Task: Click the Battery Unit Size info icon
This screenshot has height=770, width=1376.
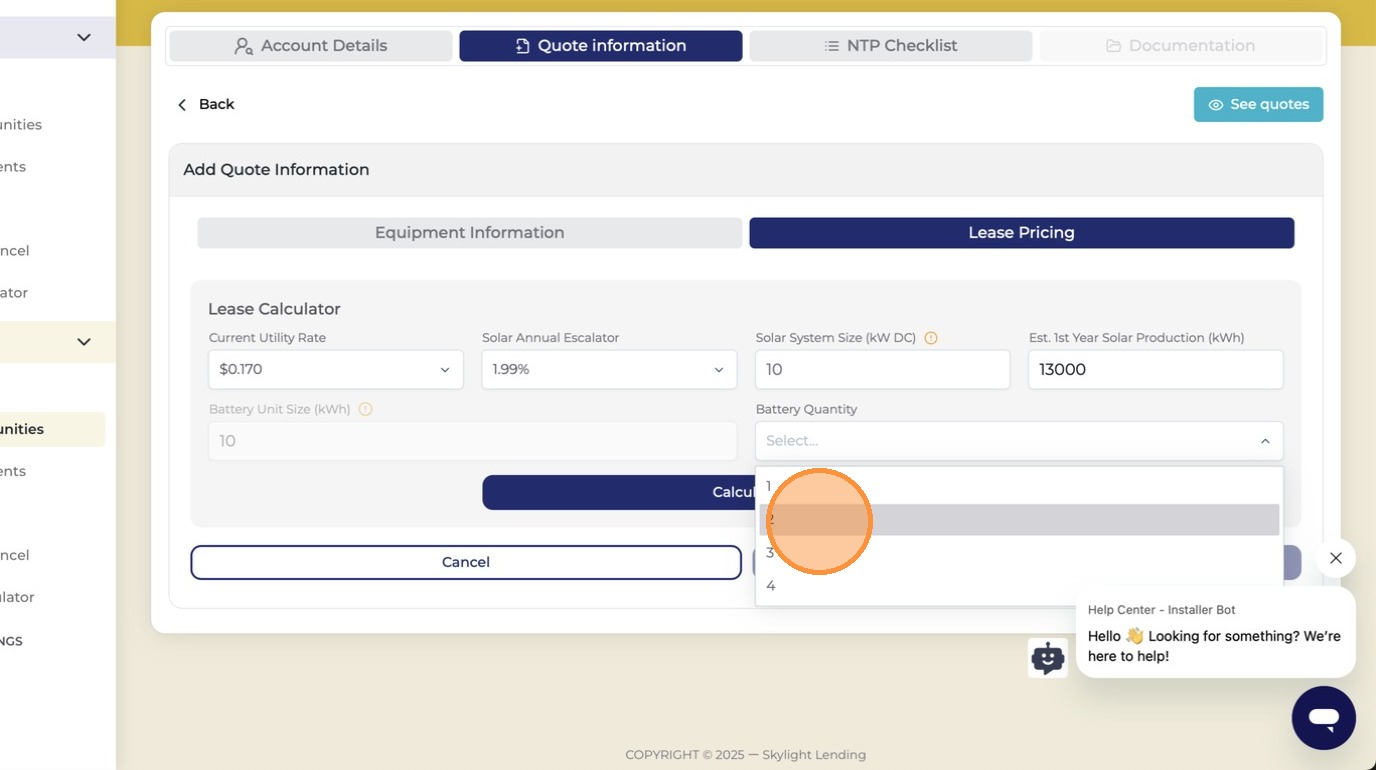Action: (x=365, y=409)
